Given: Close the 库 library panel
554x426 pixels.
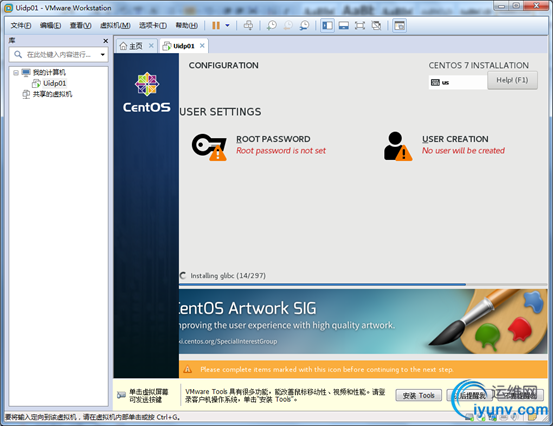Looking at the screenshot, I should (105, 41).
